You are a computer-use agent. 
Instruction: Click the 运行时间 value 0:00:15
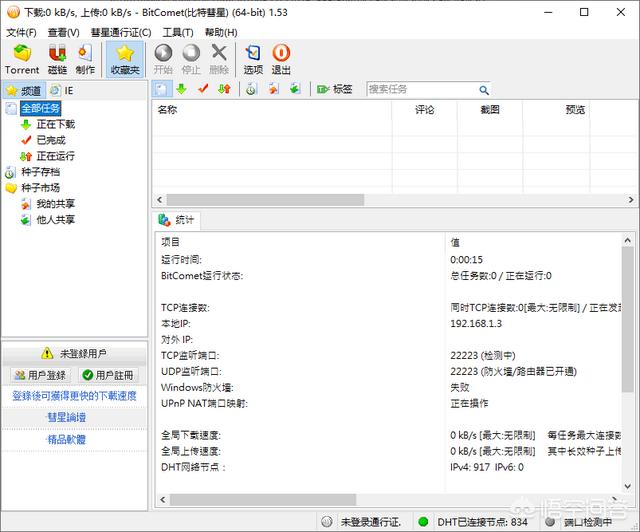pyautogui.click(x=466, y=260)
